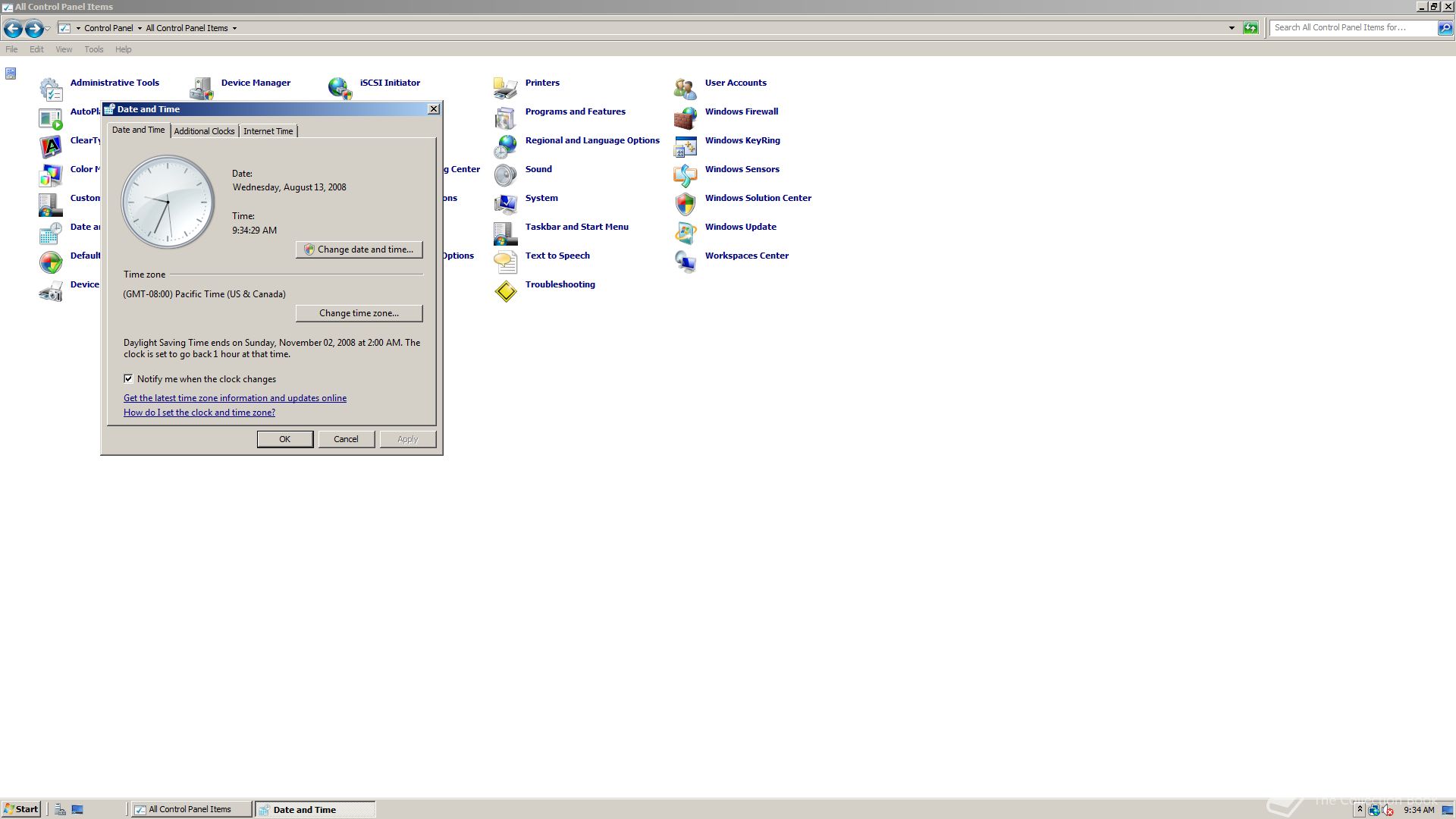The image size is (1456, 819).
Task: Open the Device Manager icon
Action: click(202, 89)
